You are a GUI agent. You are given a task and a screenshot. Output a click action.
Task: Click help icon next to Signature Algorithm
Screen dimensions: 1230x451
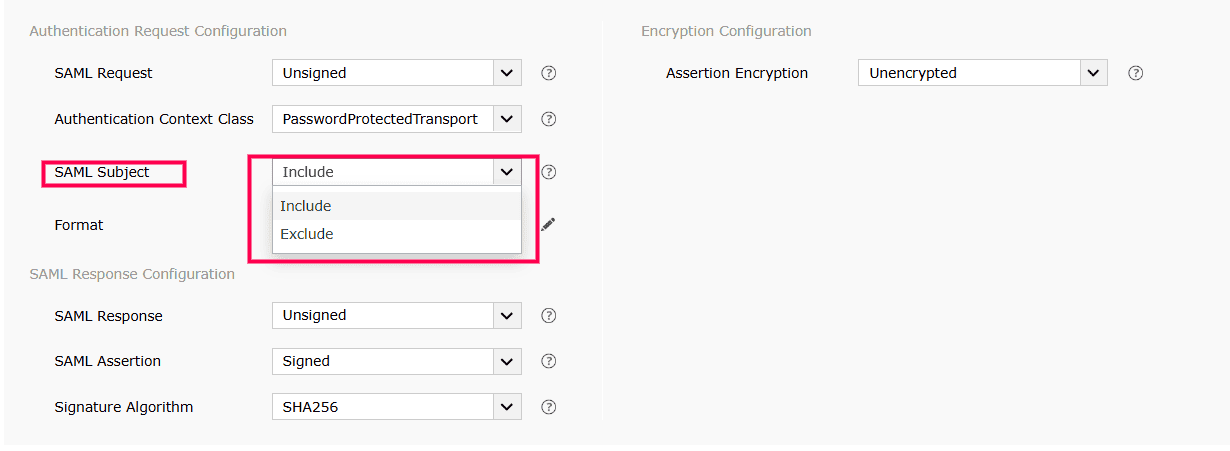(548, 407)
